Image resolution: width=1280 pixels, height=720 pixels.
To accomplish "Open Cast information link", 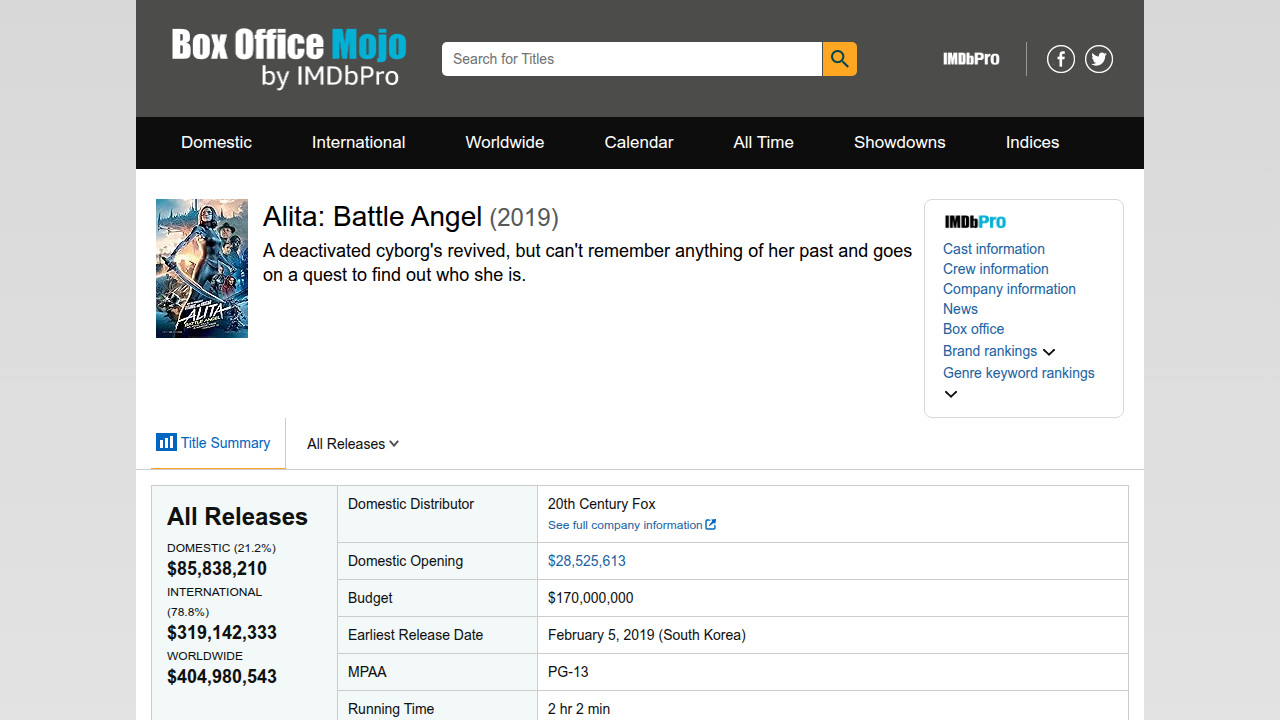I will click(994, 249).
